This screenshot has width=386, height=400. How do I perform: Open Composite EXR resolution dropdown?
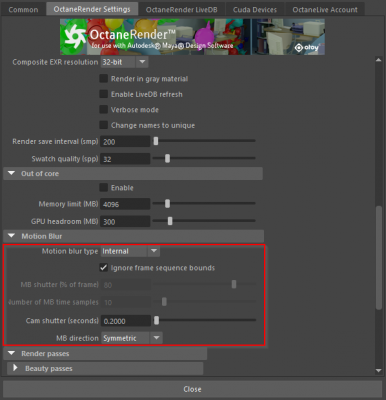coord(124,62)
